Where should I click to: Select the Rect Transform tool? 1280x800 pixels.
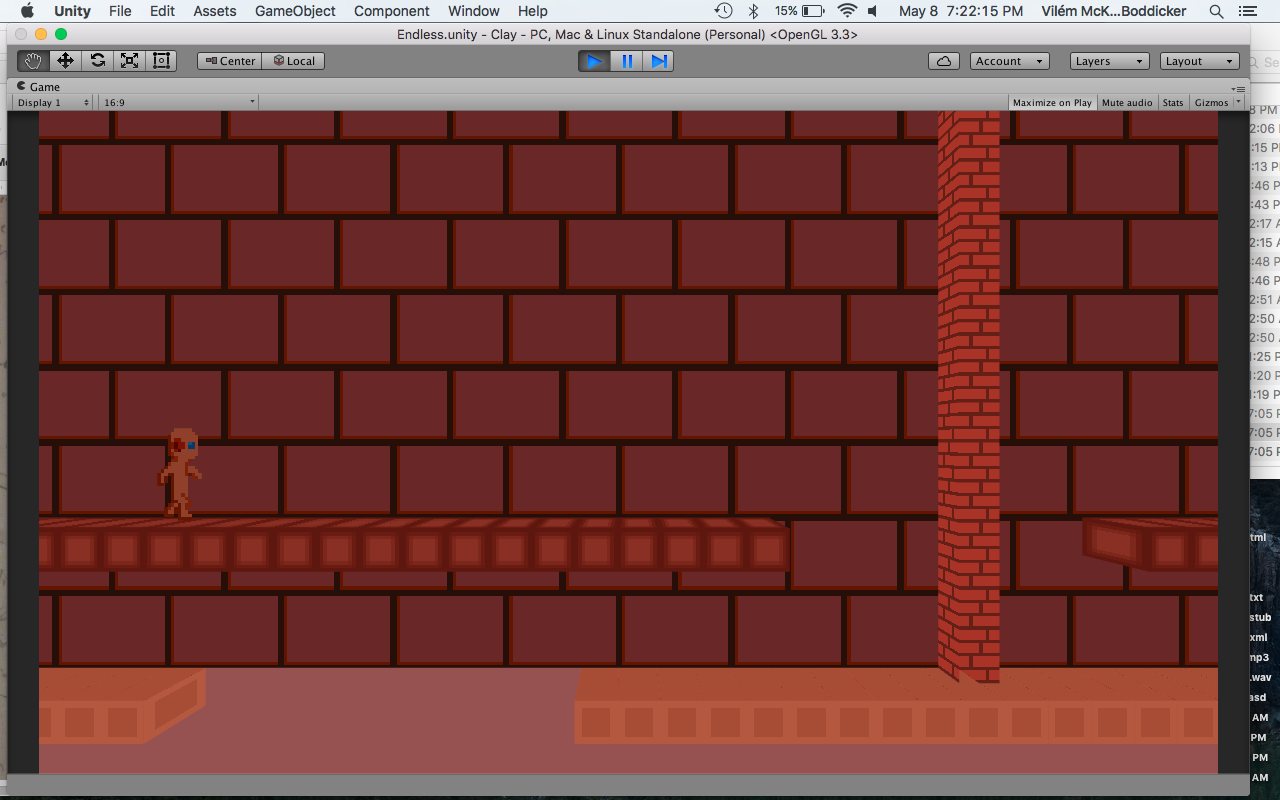point(161,61)
